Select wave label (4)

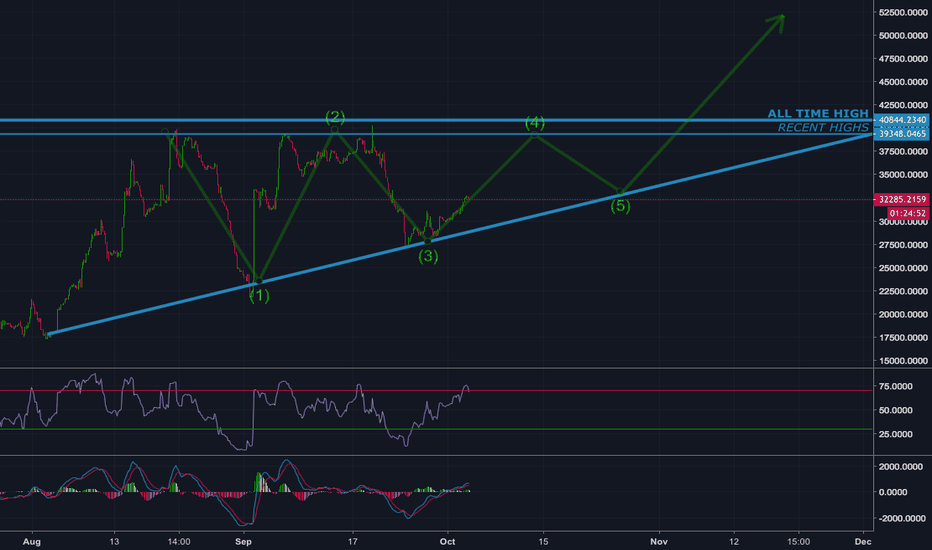tap(535, 122)
